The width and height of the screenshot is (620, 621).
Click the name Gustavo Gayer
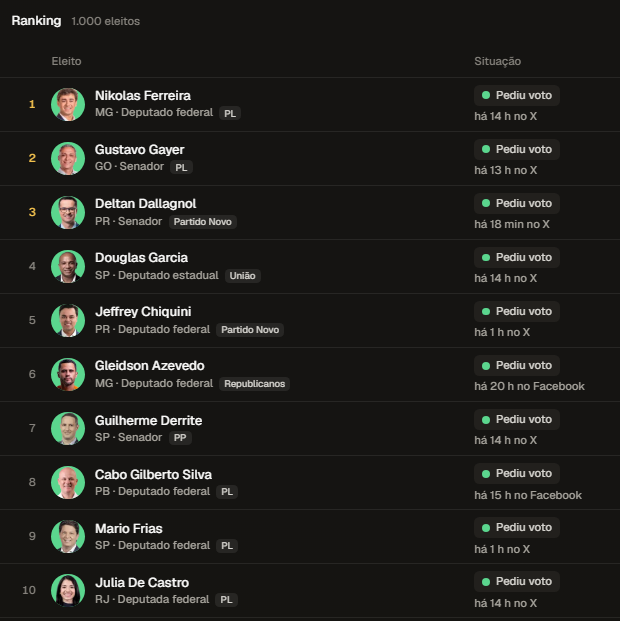point(139,150)
